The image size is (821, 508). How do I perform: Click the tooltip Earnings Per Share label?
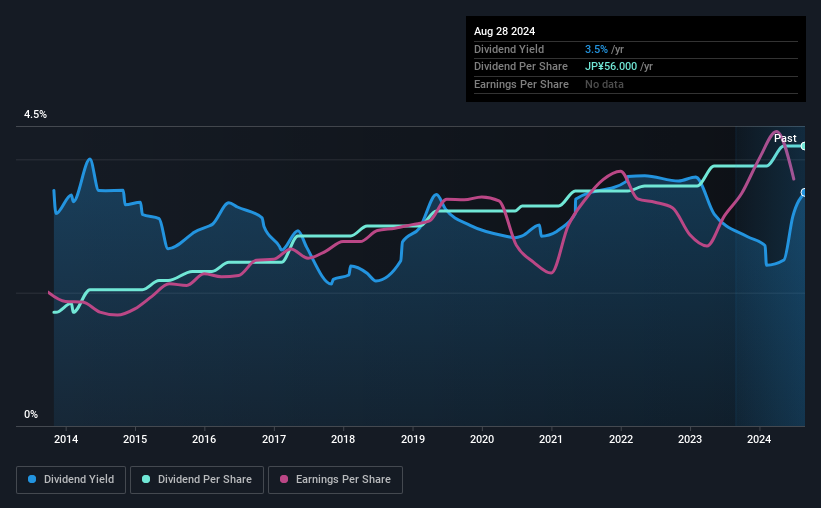(x=521, y=84)
